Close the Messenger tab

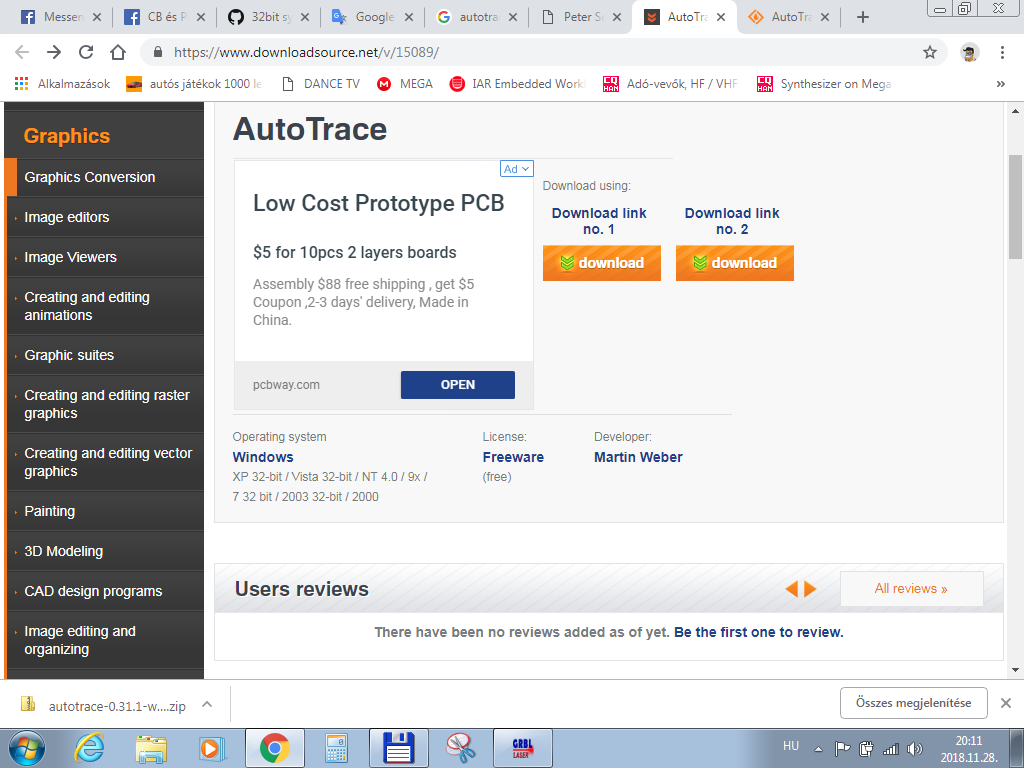[97, 17]
